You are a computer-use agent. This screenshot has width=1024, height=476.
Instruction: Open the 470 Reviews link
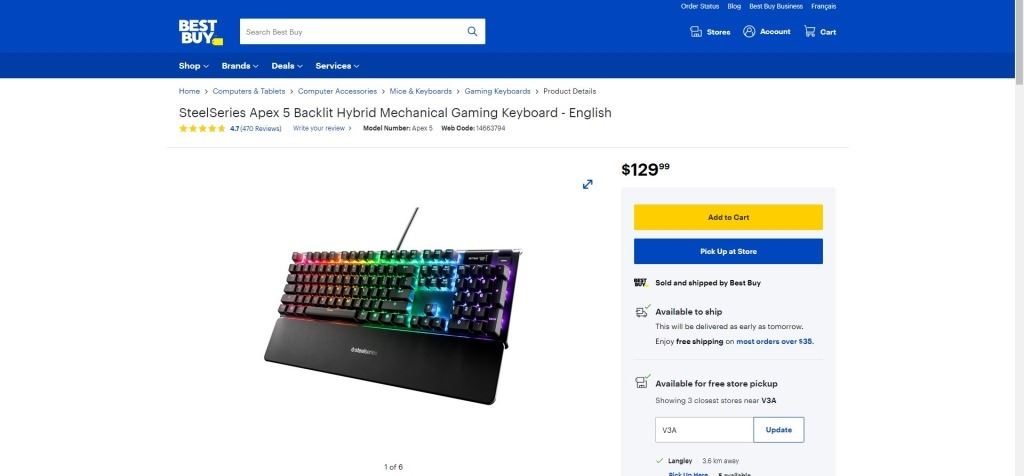click(x=261, y=129)
